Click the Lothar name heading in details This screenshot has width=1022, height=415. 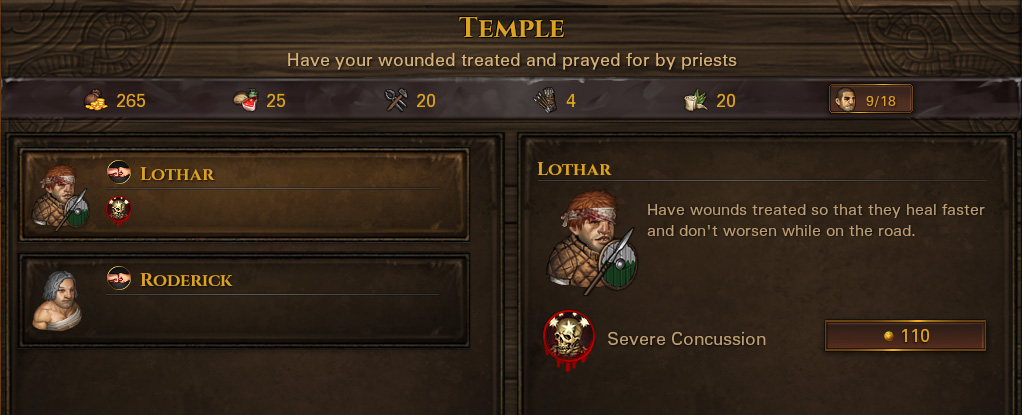(574, 169)
